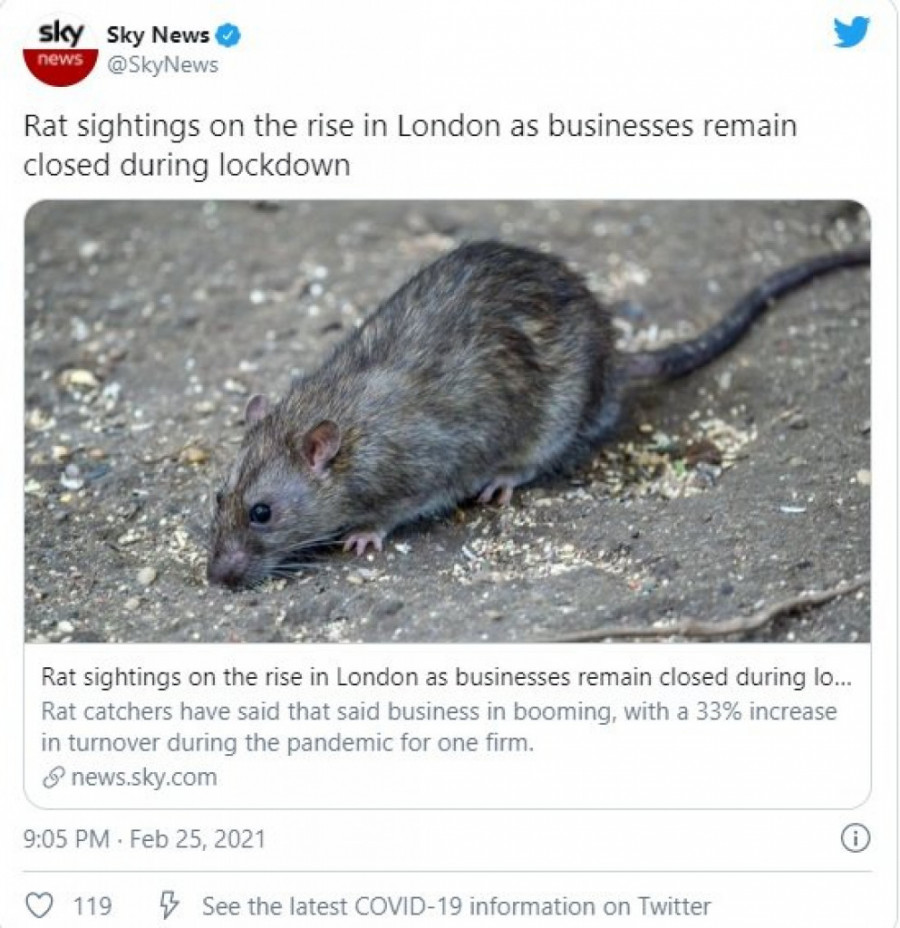Open the @SkyNews handle
The height and width of the screenshot is (928, 900).
point(163,65)
